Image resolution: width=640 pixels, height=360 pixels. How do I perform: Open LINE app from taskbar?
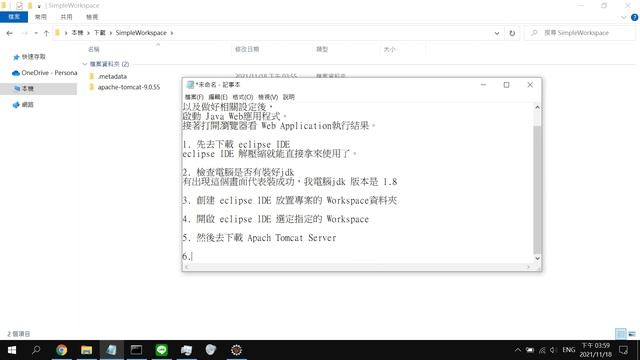click(x=162, y=350)
